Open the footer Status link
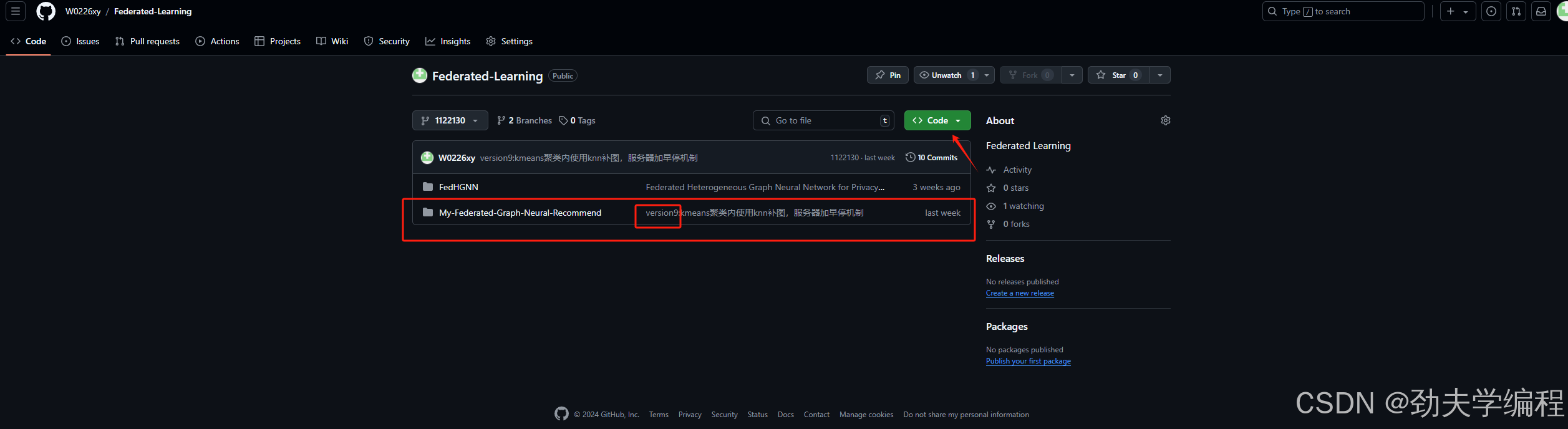 (x=757, y=415)
